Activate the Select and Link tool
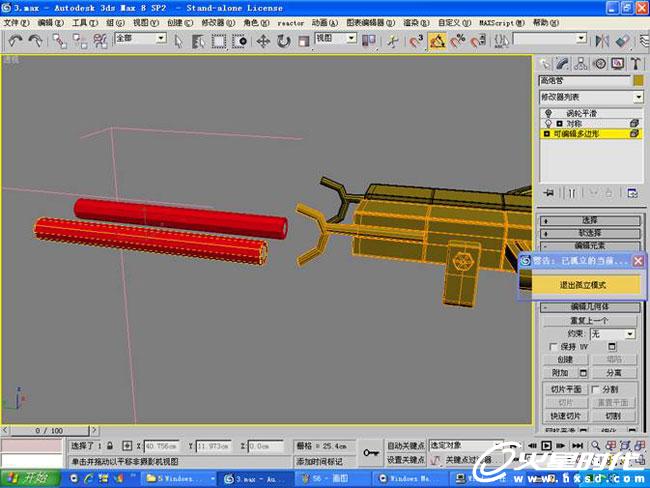The image size is (650, 488). coord(59,41)
